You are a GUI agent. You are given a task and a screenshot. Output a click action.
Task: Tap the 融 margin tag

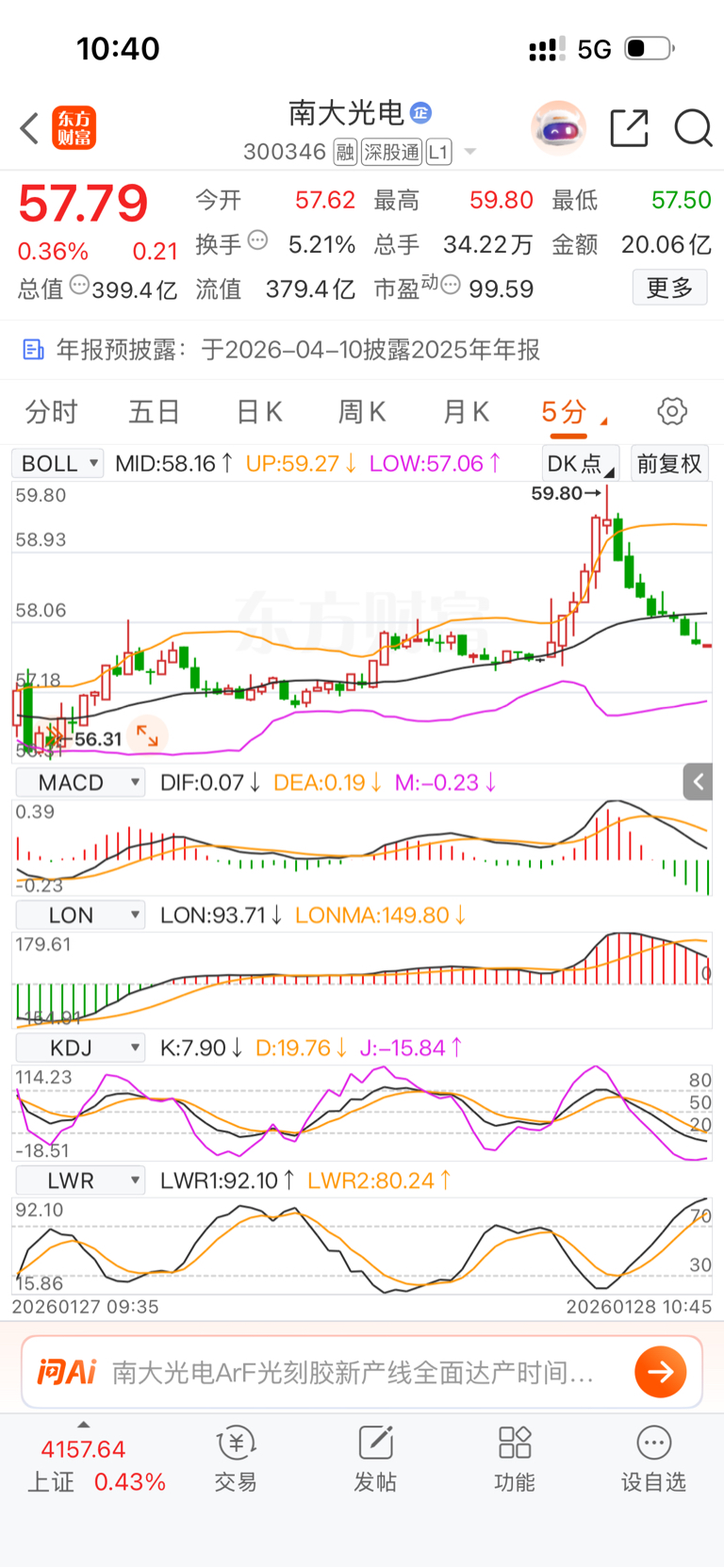[x=345, y=152]
